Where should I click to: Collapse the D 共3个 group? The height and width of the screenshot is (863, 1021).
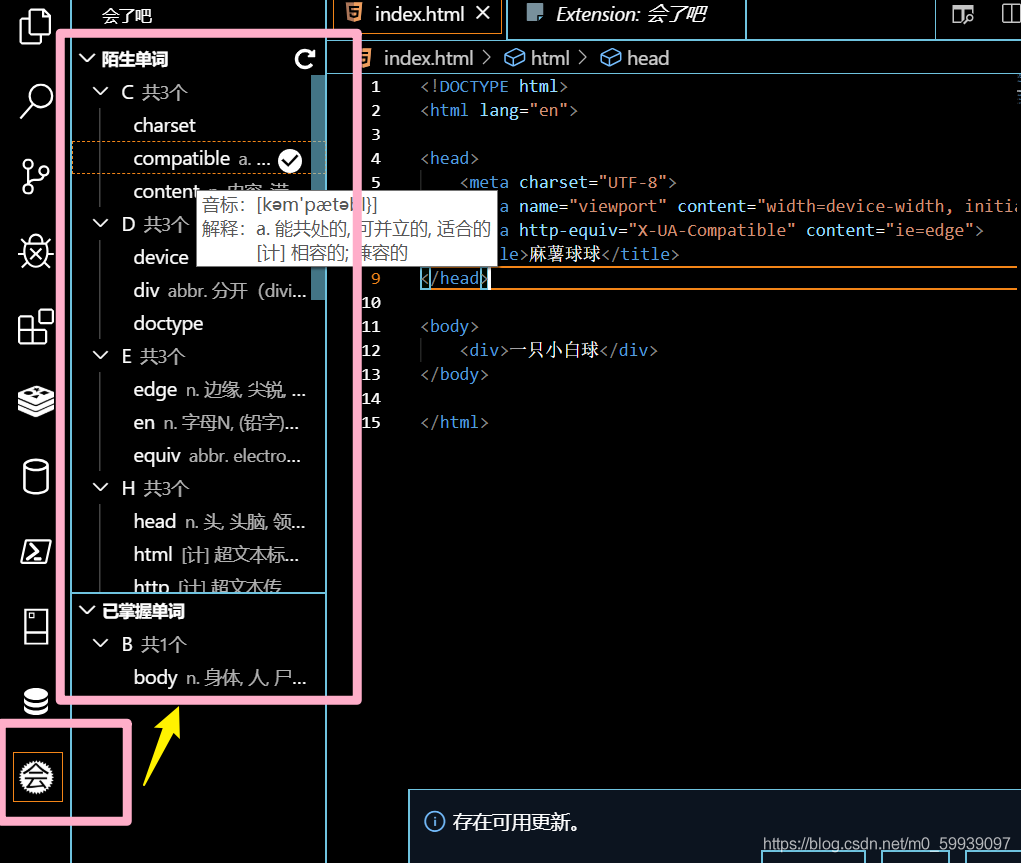click(100, 224)
